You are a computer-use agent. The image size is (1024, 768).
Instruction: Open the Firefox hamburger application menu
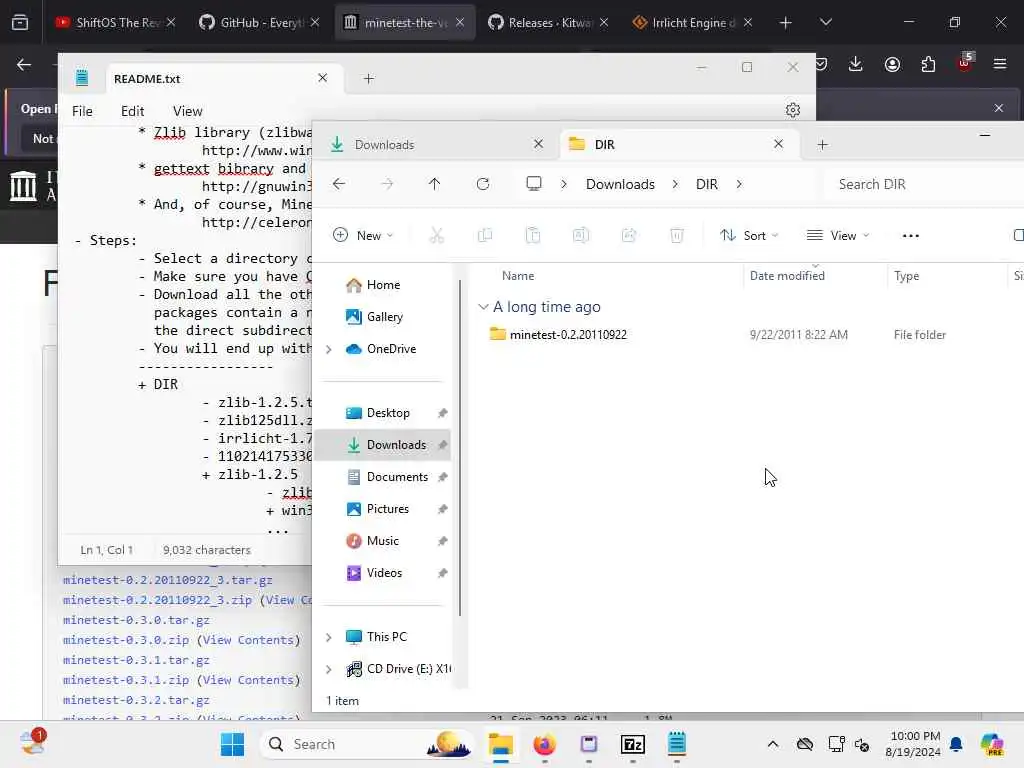1000,64
